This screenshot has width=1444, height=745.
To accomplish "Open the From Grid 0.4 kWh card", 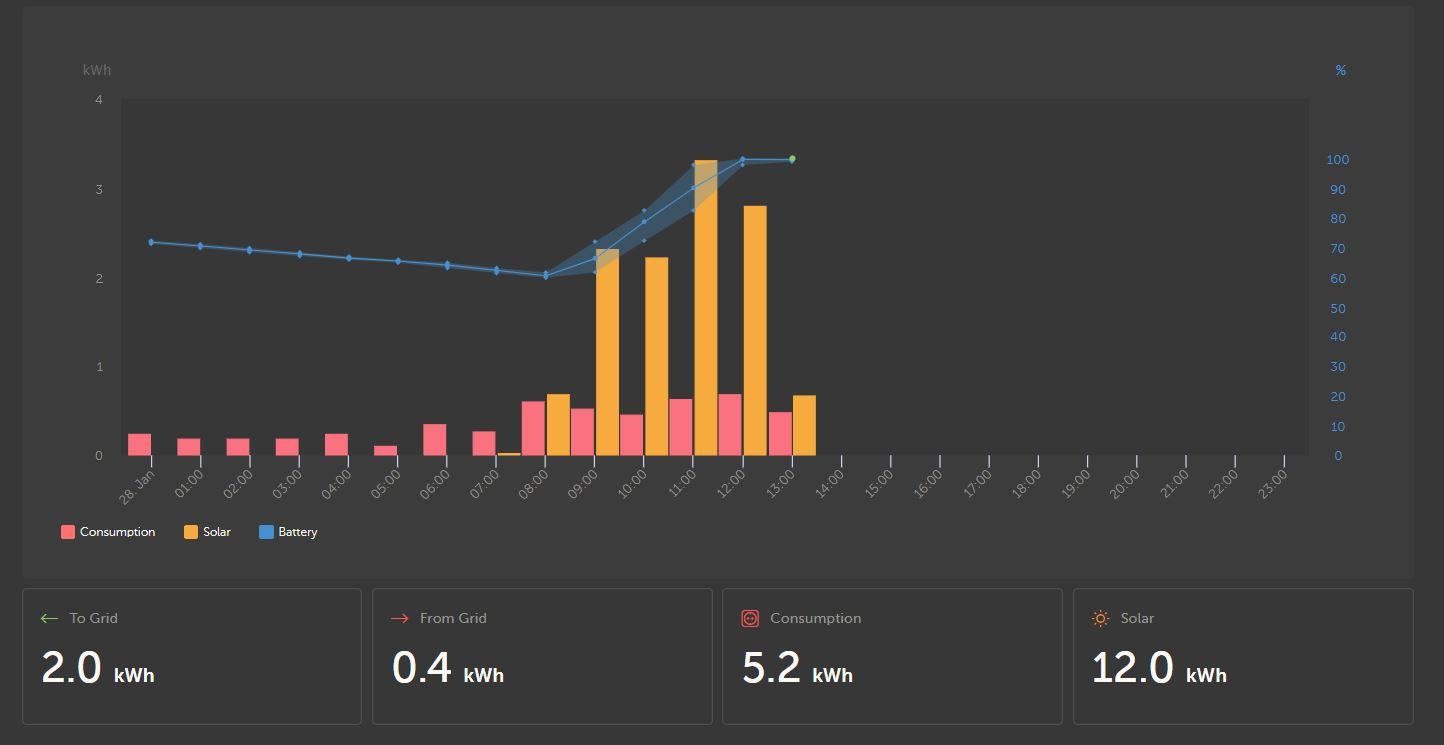I will tap(542, 656).
